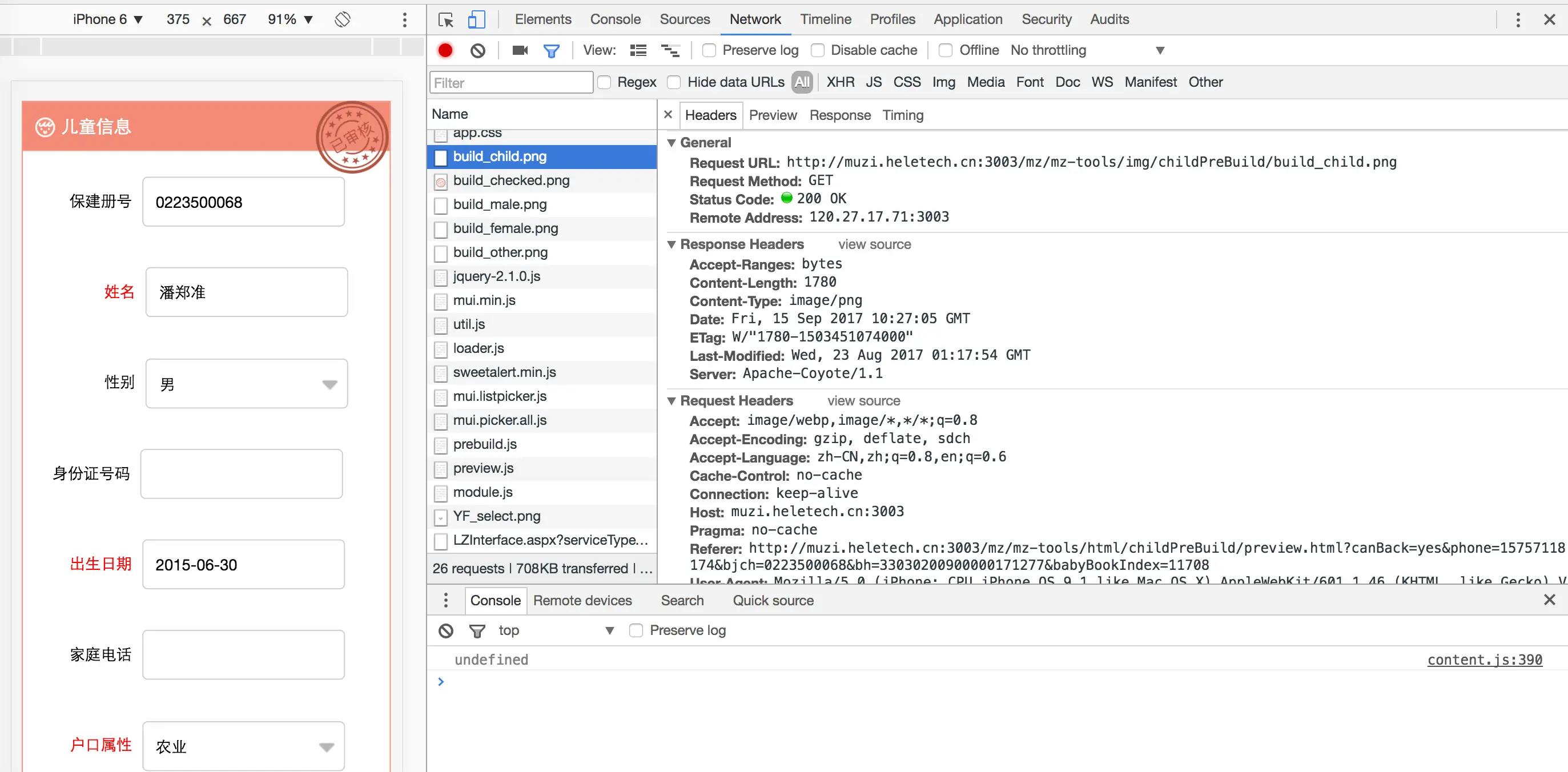Clear the network log with the clear icon

[x=478, y=50]
